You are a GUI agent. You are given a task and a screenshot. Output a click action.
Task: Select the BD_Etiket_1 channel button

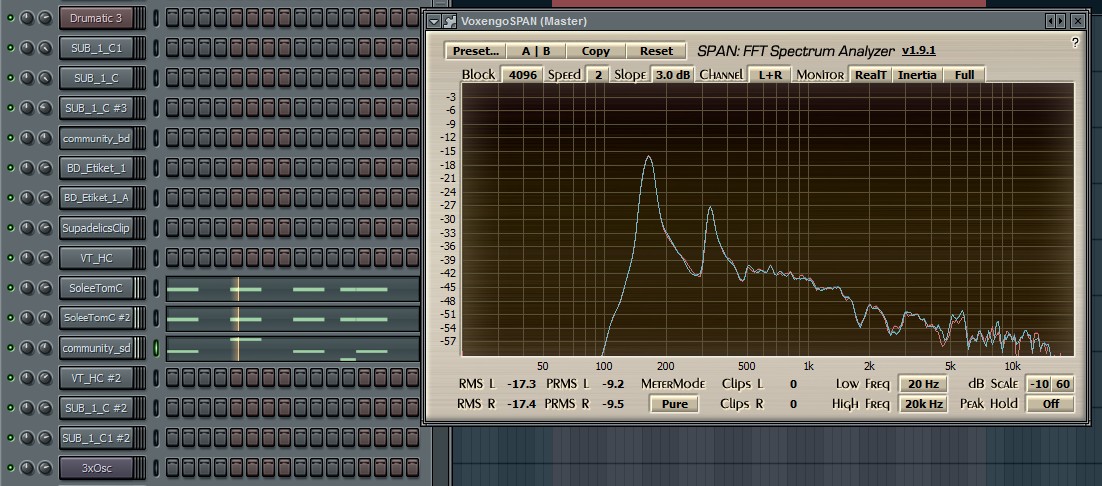pyautogui.click(x=96, y=168)
